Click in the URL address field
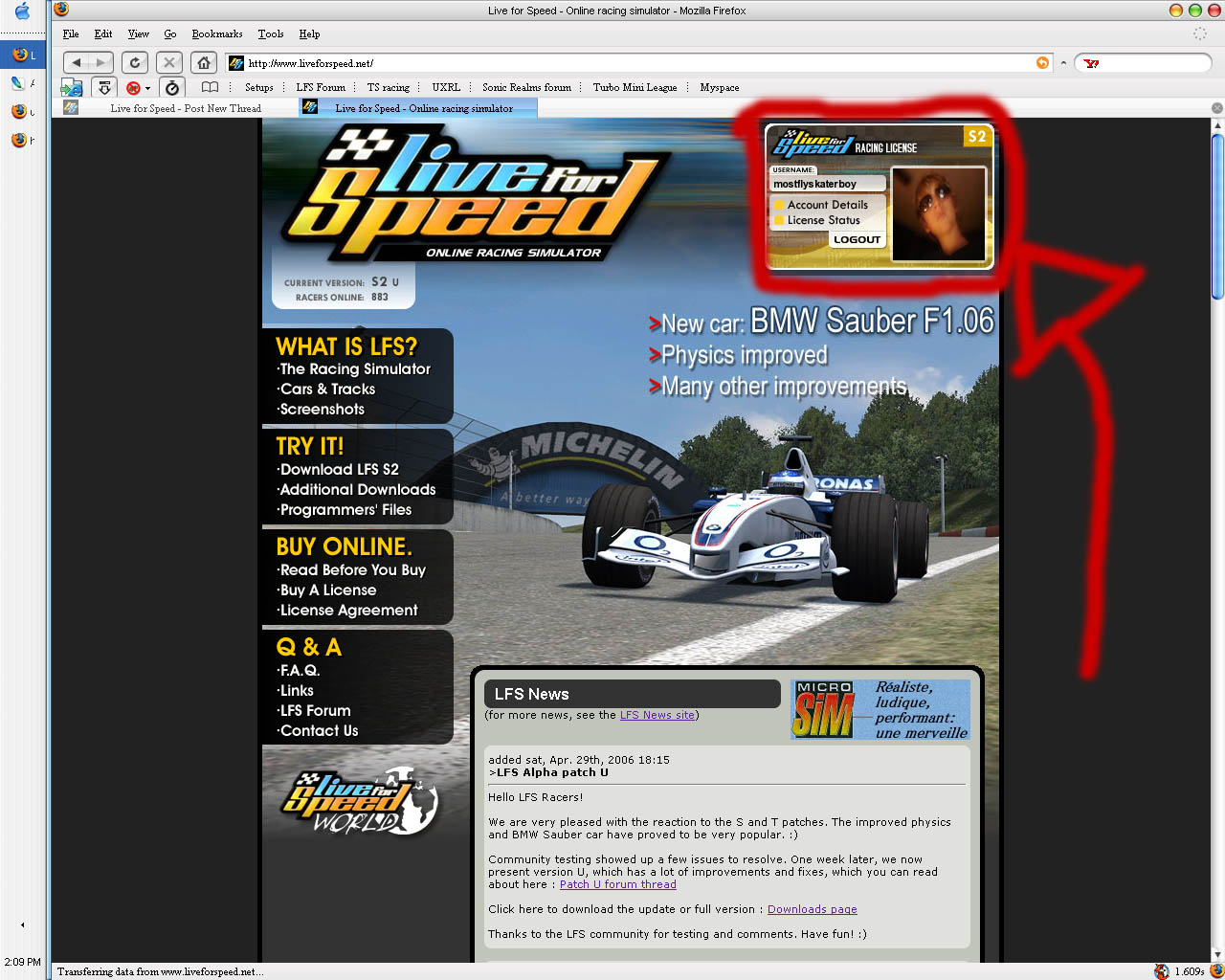The image size is (1225, 980). point(638,63)
